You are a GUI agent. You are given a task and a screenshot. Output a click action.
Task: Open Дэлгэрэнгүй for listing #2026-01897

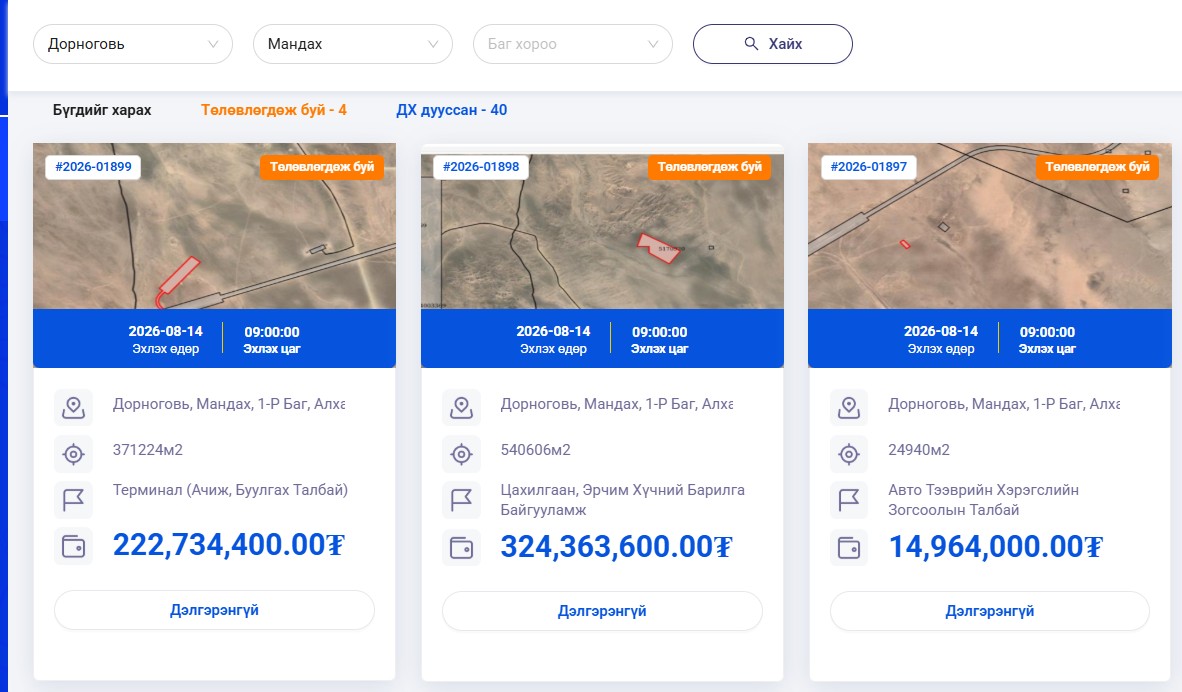tap(990, 611)
